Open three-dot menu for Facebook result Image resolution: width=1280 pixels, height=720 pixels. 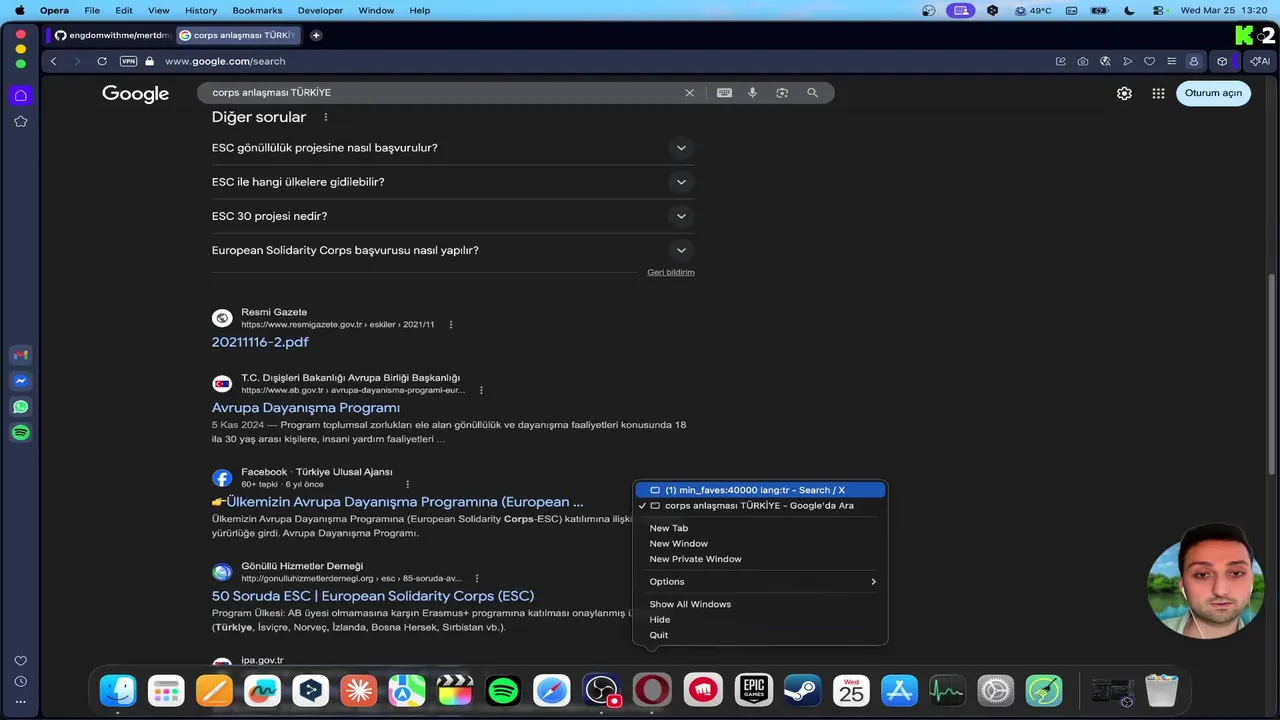click(407, 484)
